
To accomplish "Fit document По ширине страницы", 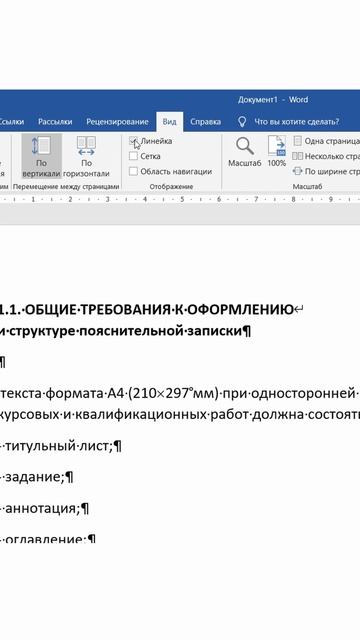I will click(327, 171).
